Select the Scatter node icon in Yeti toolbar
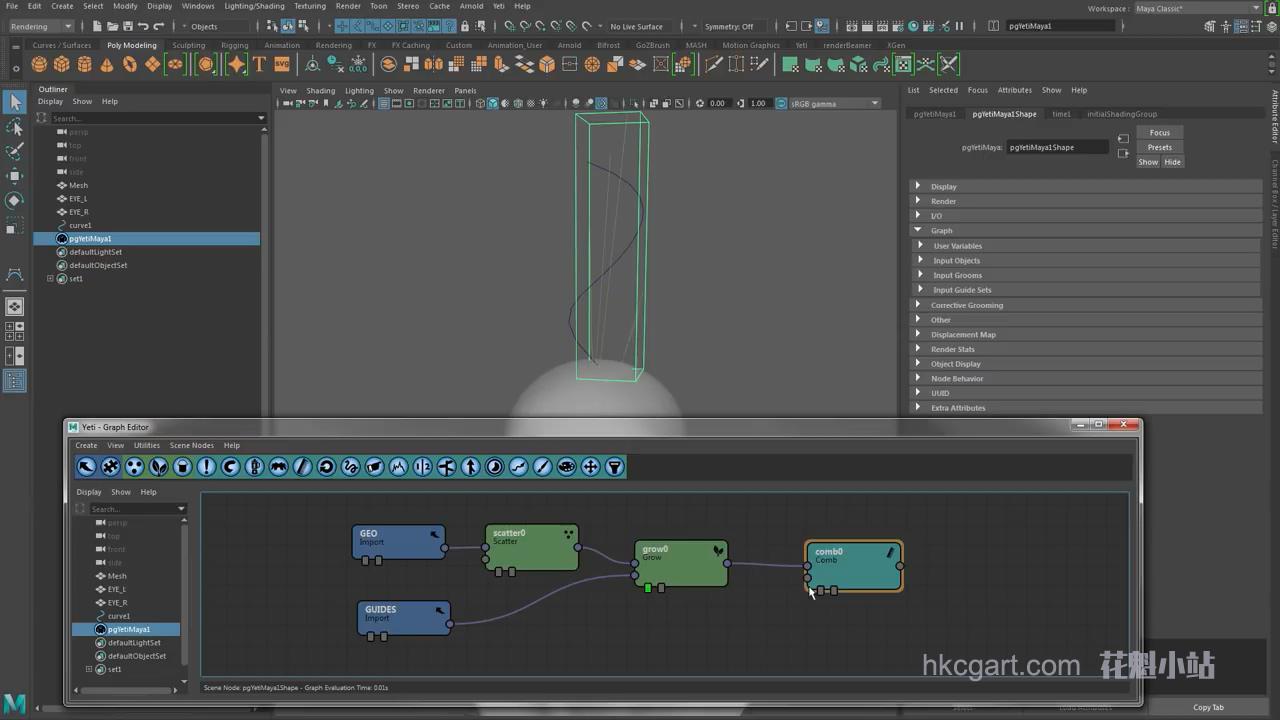Image resolution: width=1280 pixels, height=720 pixels. point(134,467)
